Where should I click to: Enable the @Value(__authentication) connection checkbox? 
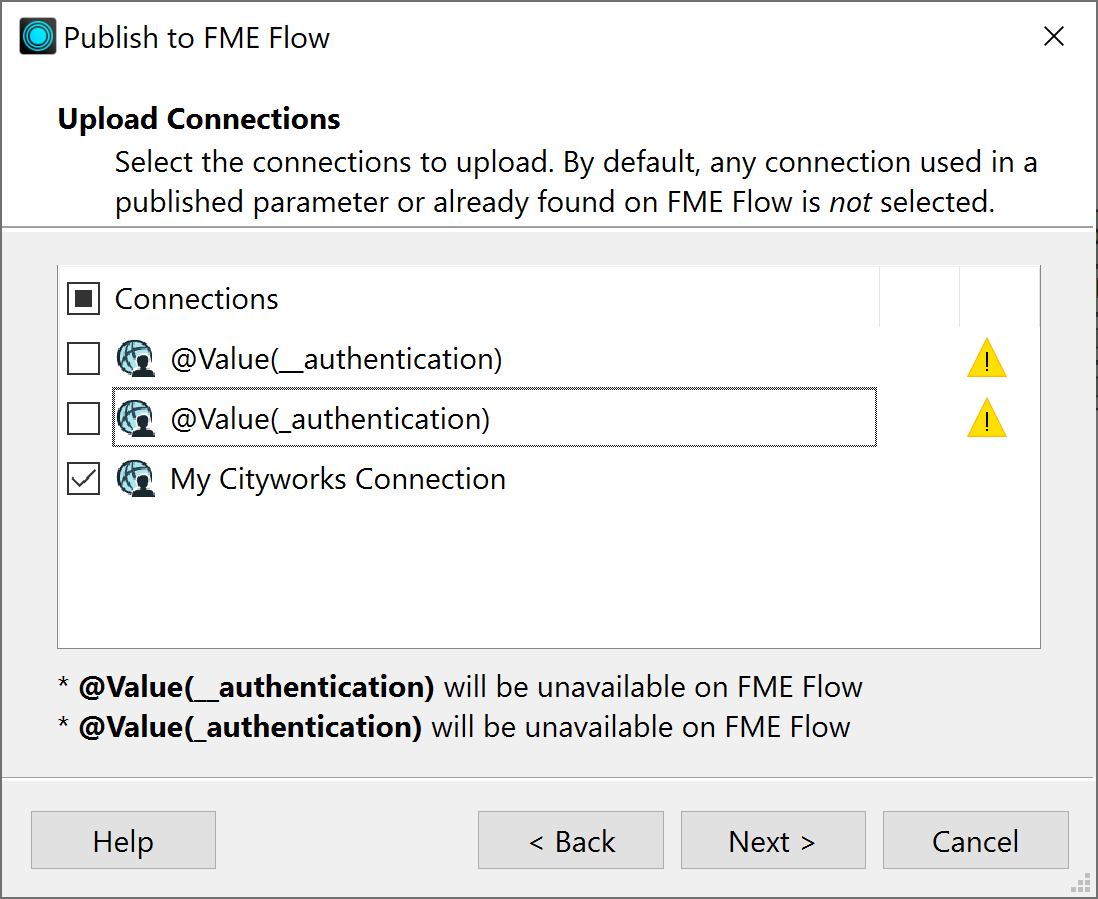click(83, 358)
